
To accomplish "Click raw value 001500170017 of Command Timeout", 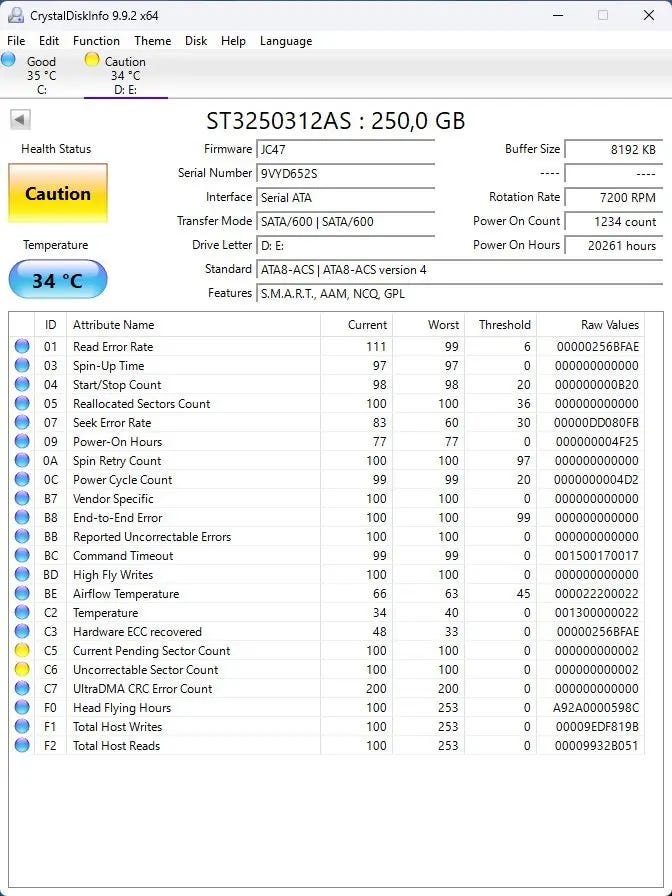I will click(x=597, y=555).
